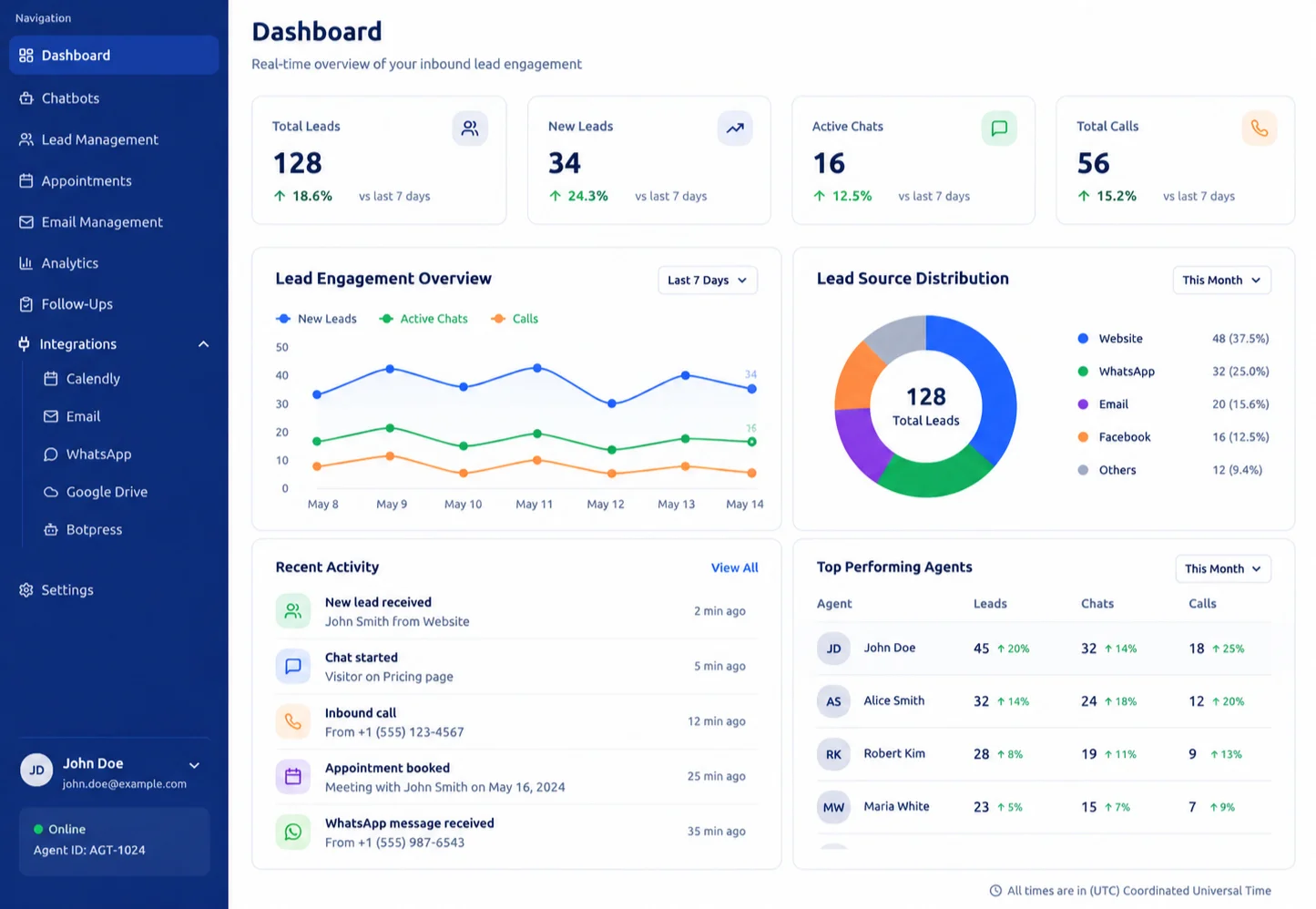Click the Google Drive cloud icon
The image size is (1316, 909).
[x=51, y=492]
